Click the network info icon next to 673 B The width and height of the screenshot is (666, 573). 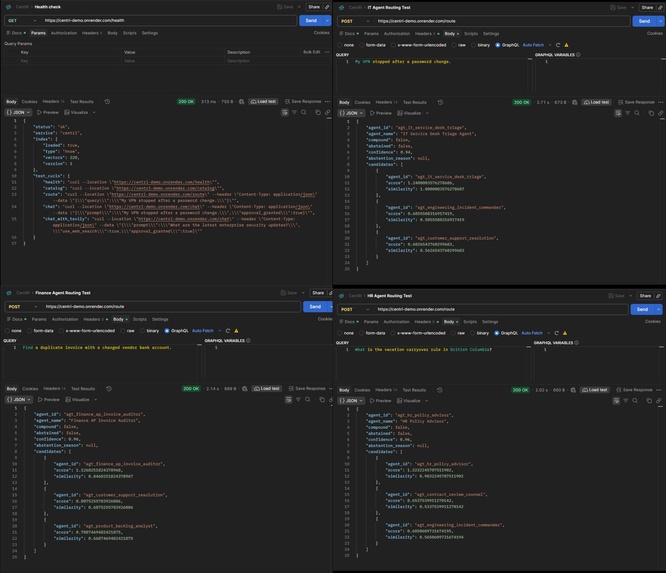[x=575, y=102]
